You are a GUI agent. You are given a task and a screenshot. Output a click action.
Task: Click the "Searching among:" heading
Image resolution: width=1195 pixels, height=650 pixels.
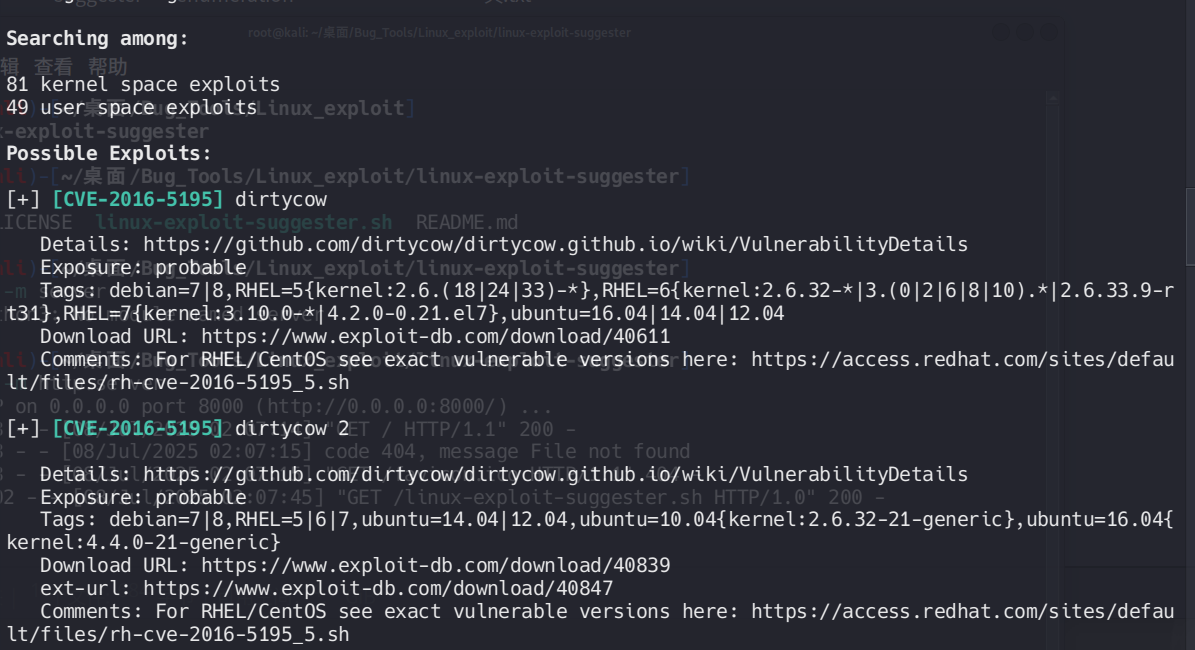97,38
